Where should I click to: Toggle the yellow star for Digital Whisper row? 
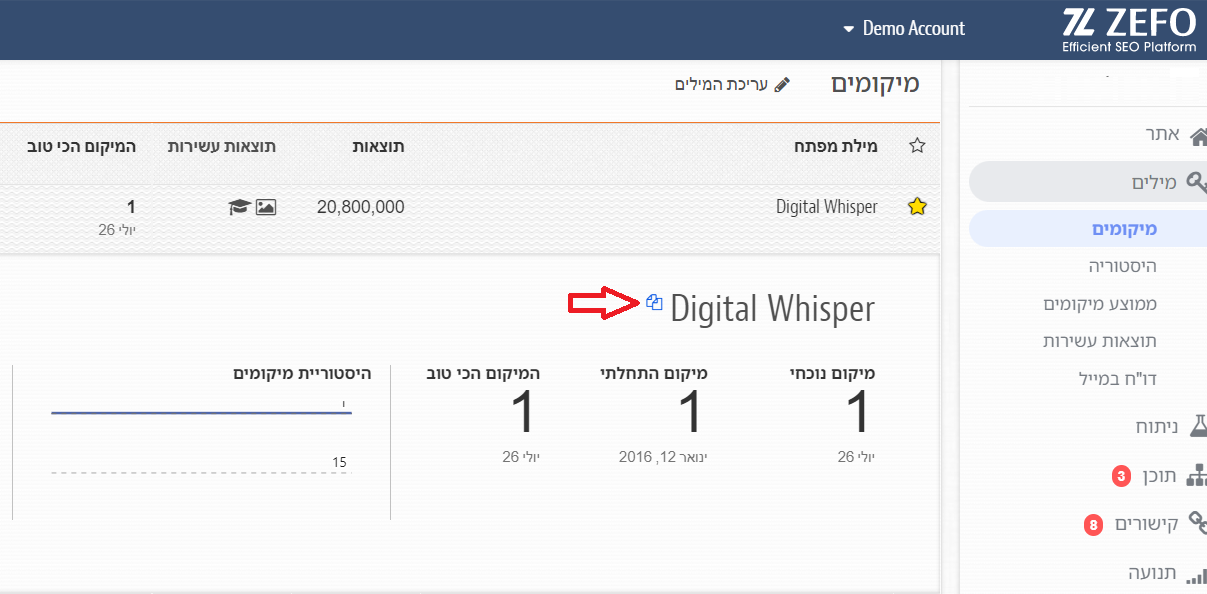click(917, 207)
